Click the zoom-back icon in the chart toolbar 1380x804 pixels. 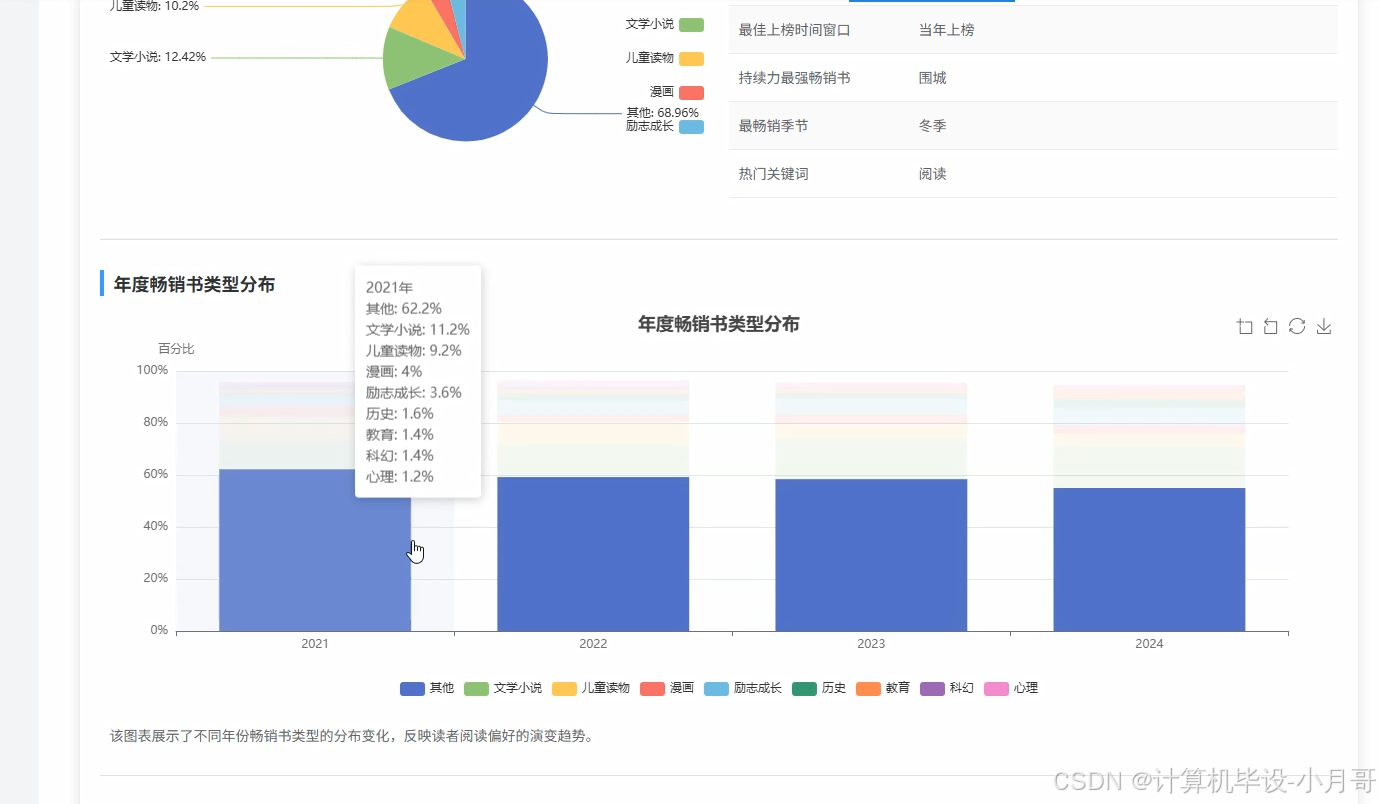point(1270,326)
